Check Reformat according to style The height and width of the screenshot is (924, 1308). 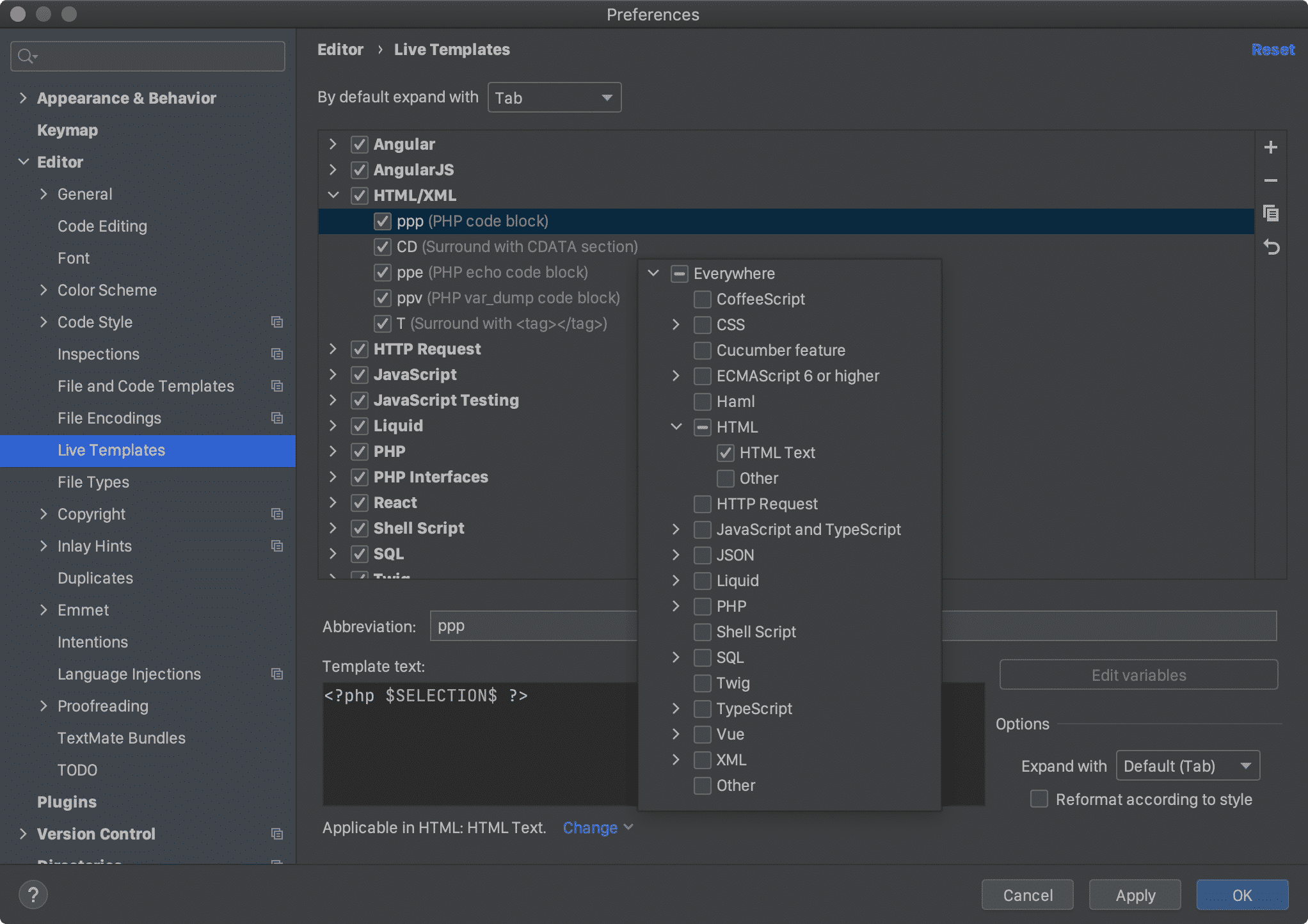click(x=1039, y=799)
